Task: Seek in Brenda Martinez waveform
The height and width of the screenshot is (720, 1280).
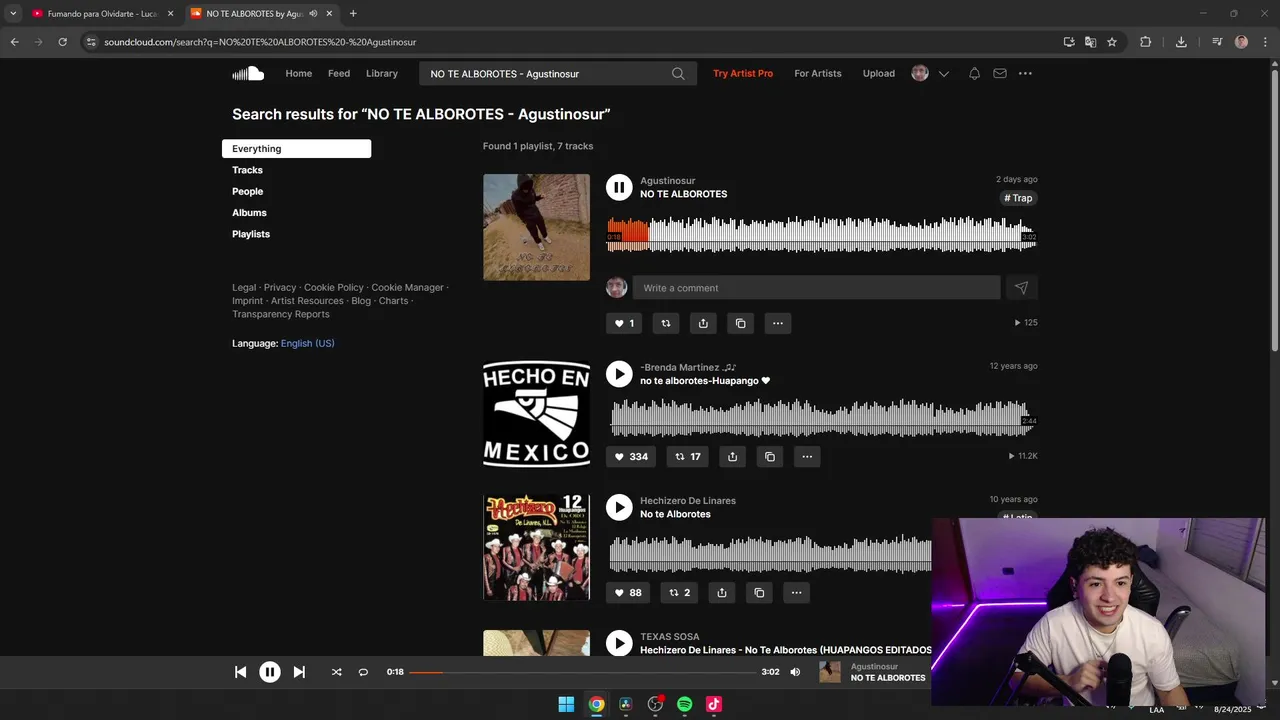Action: (x=821, y=418)
